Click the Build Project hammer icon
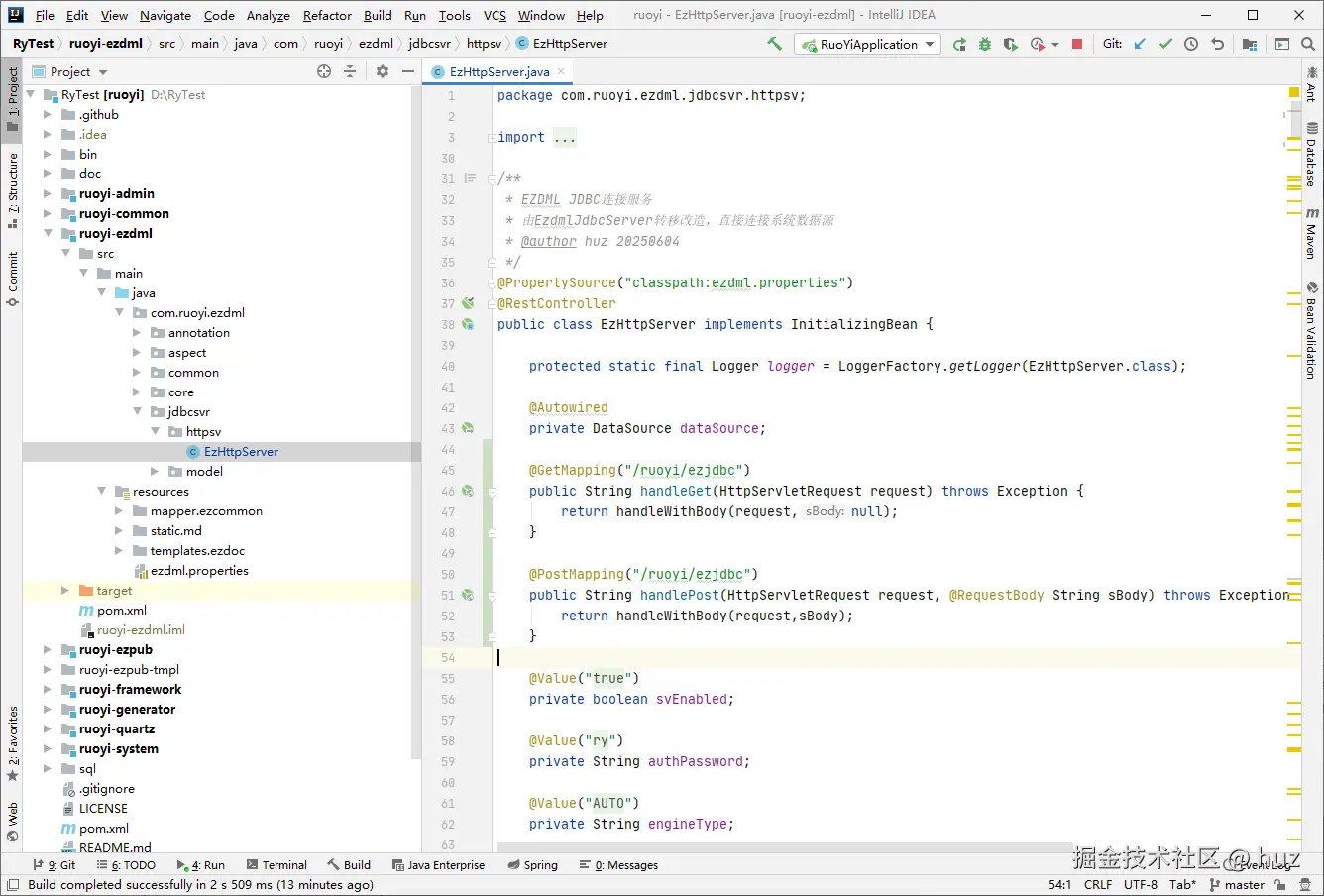Viewport: 1324px width, 896px height. coord(774,44)
